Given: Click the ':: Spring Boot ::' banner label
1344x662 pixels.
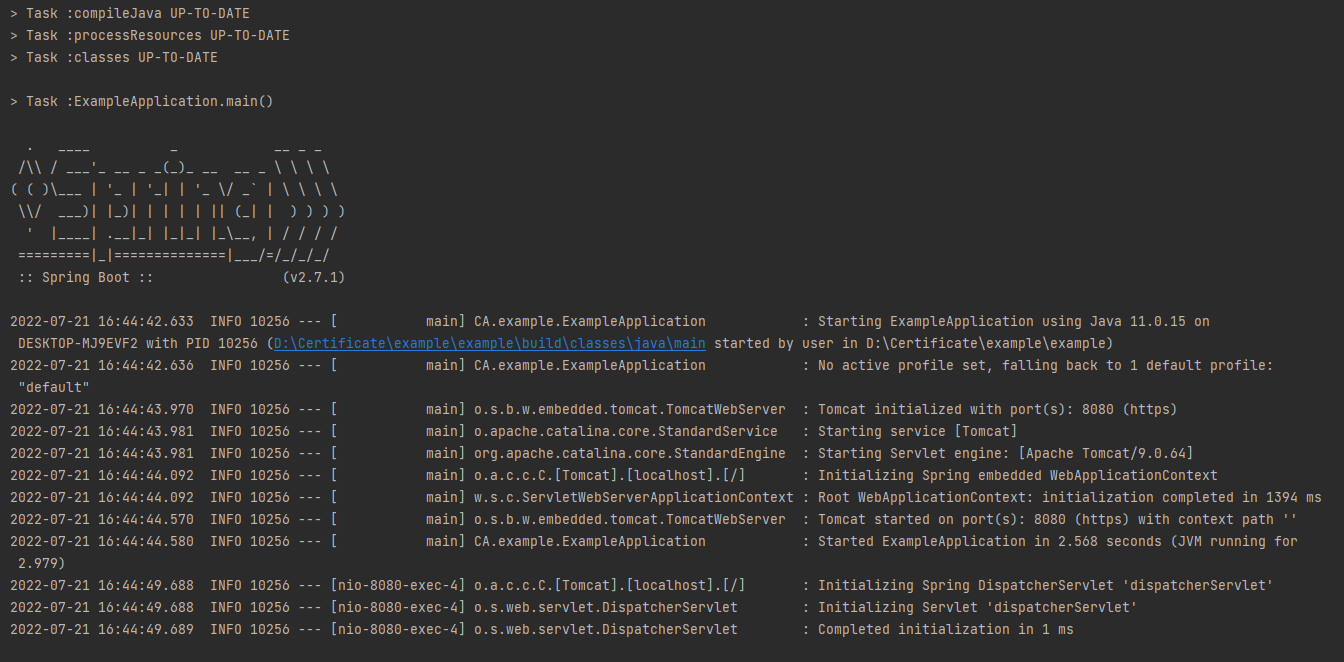Looking at the screenshot, I should pos(86,277).
